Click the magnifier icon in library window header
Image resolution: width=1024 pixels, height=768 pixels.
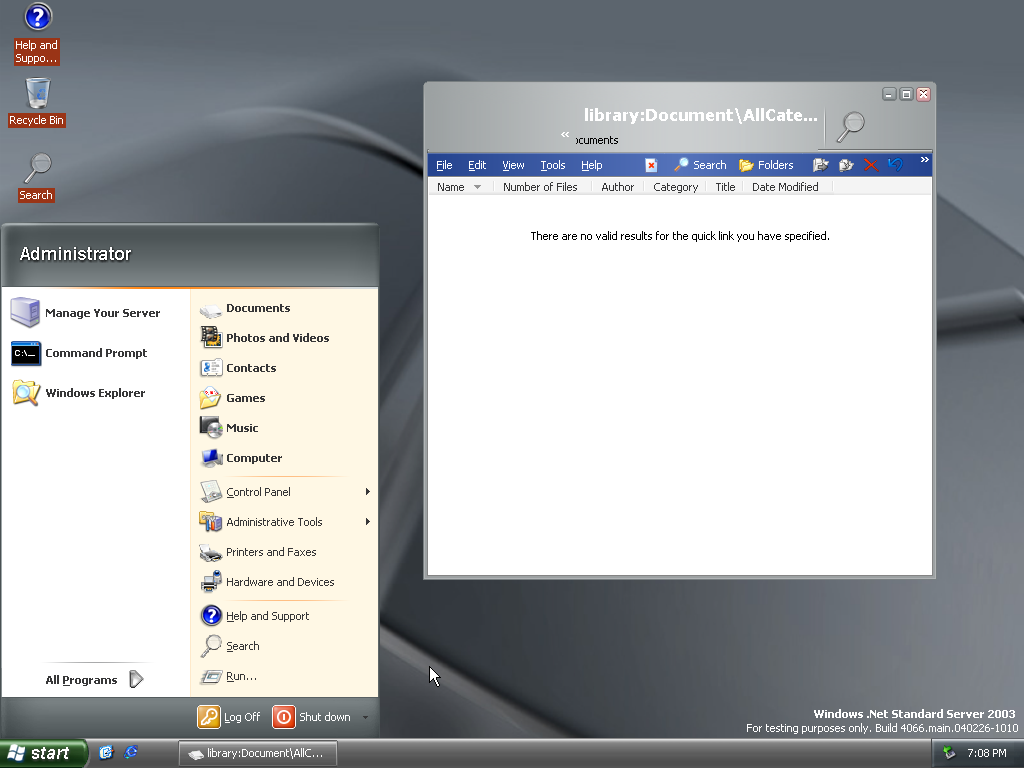(850, 127)
